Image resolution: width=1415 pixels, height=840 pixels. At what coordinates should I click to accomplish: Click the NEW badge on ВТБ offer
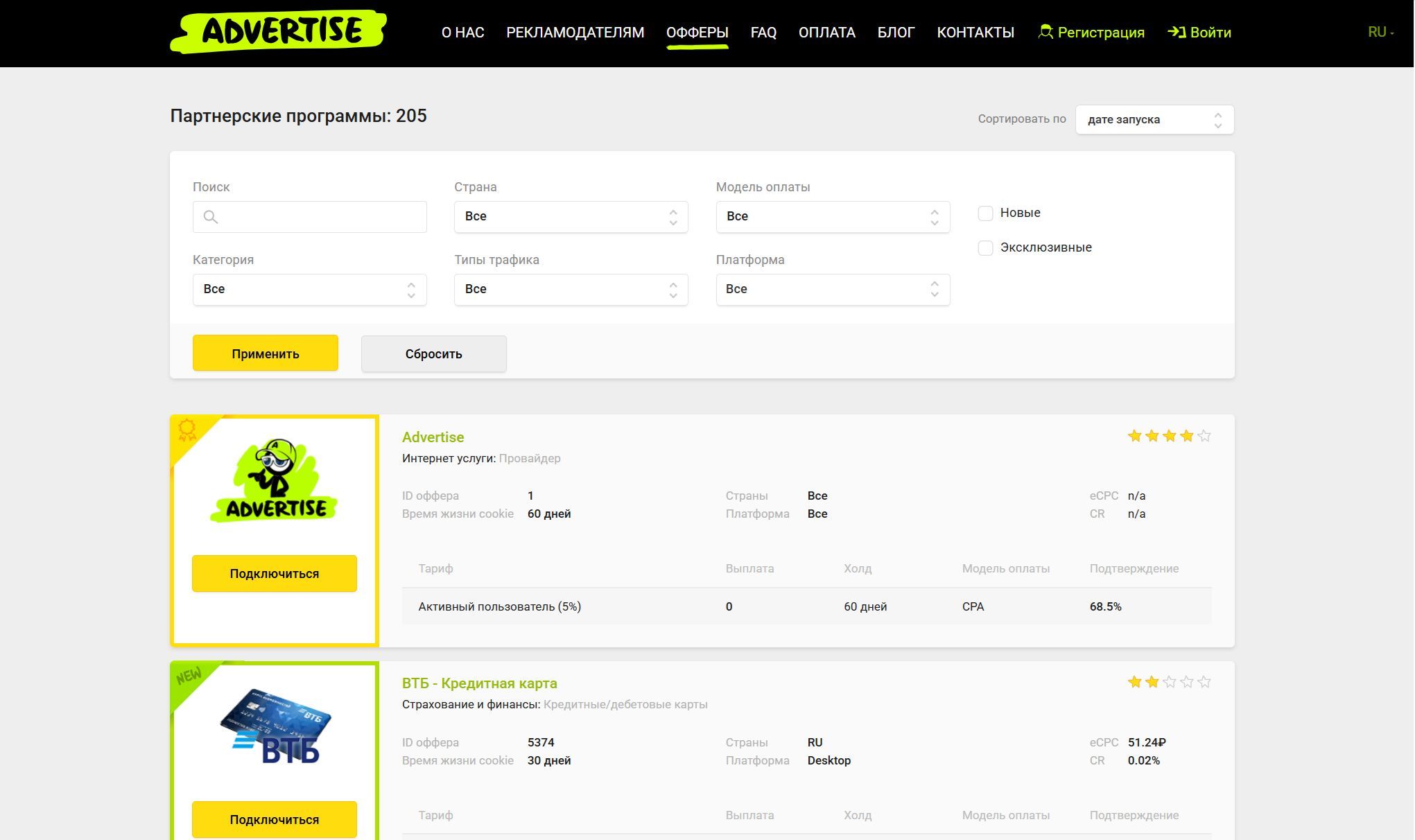point(189,676)
